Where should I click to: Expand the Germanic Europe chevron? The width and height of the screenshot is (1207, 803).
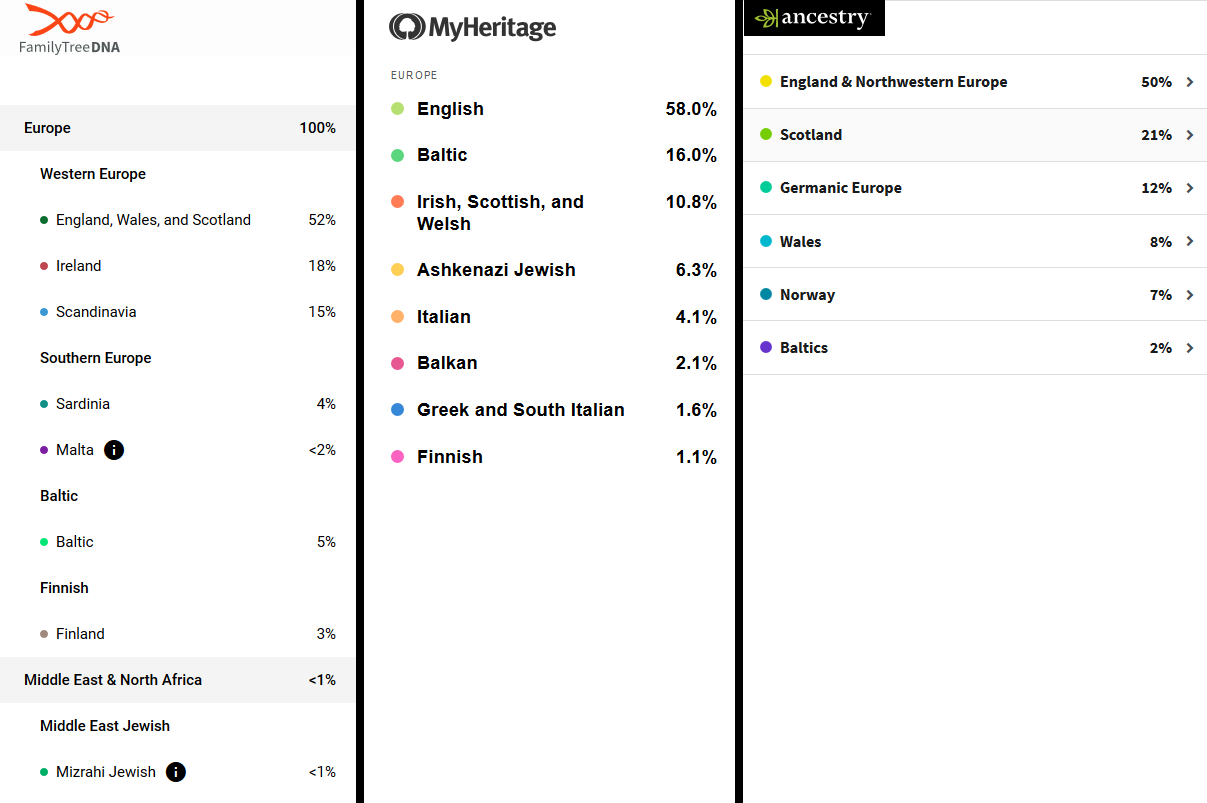click(1190, 188)
